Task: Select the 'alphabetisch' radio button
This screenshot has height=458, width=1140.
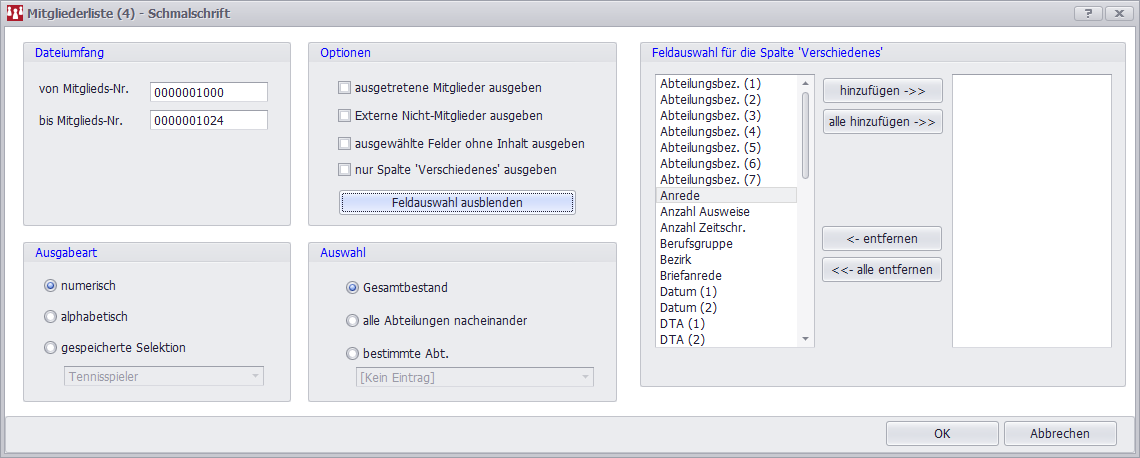Action: click(x=51, y=317)
